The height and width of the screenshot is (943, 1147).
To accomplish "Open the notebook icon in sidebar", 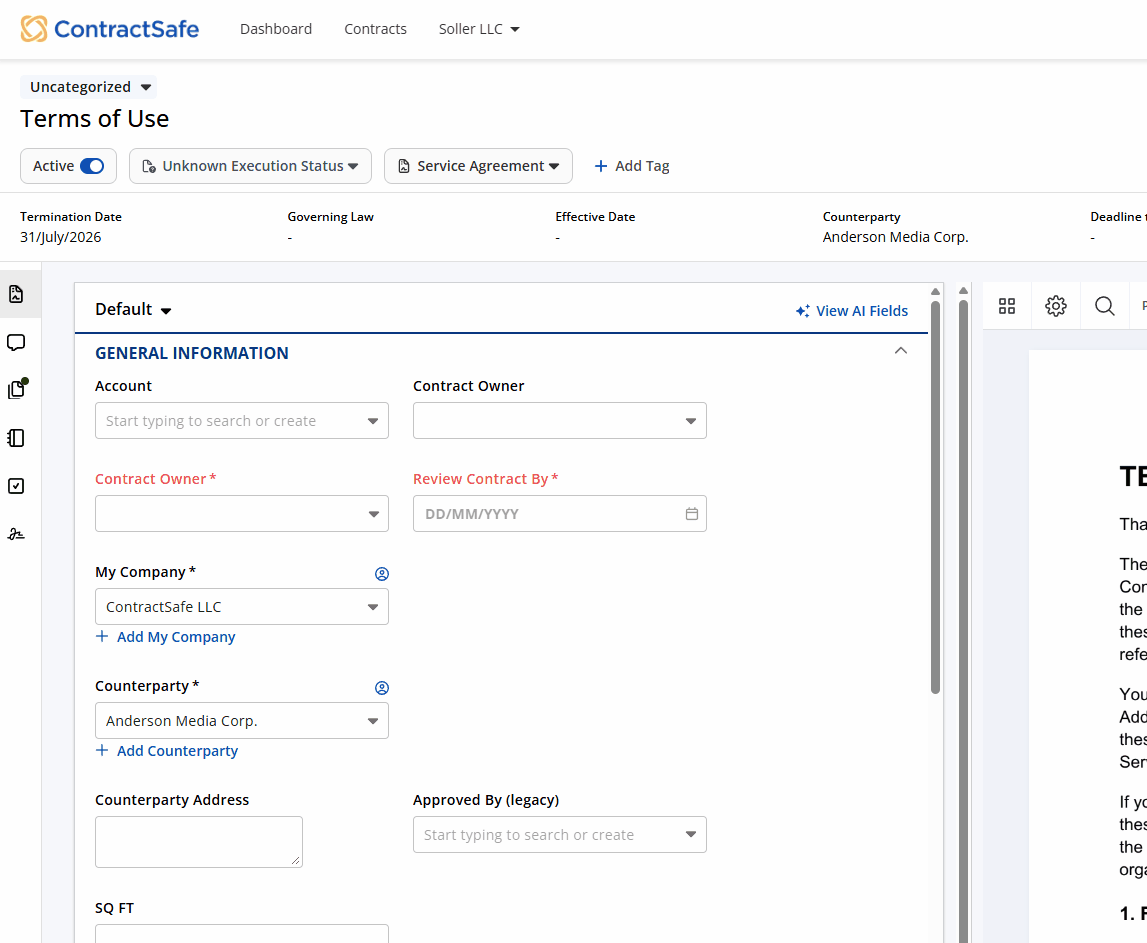I will coord(16,438).
